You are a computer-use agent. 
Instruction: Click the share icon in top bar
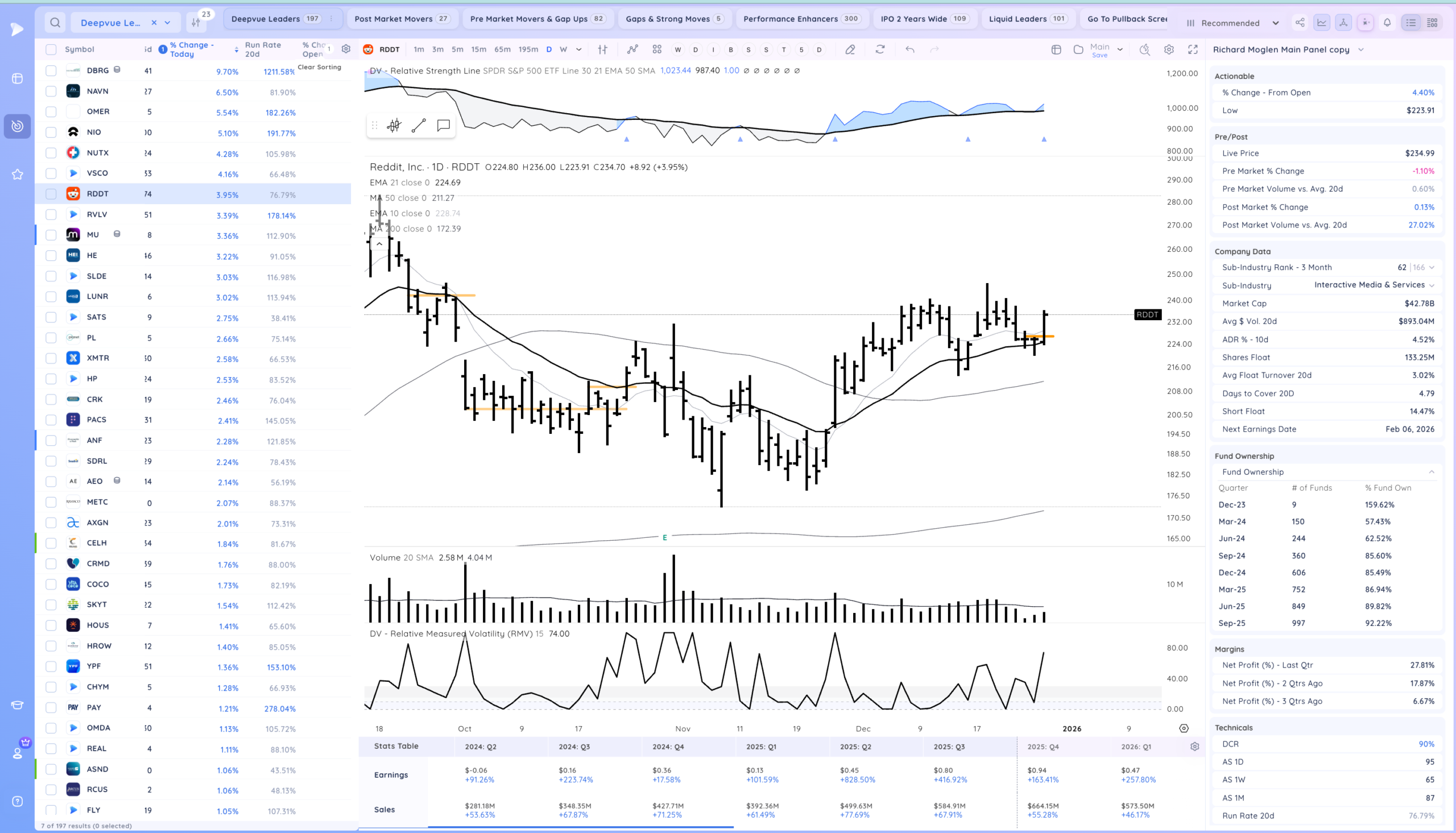pyautogui.click(x=1300, y=23)
